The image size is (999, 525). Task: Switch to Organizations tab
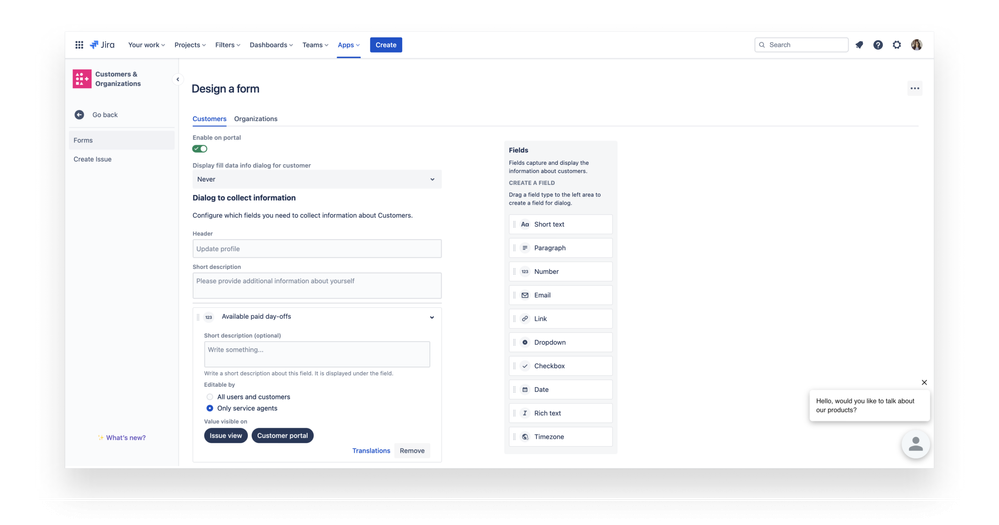coord(255,119)
